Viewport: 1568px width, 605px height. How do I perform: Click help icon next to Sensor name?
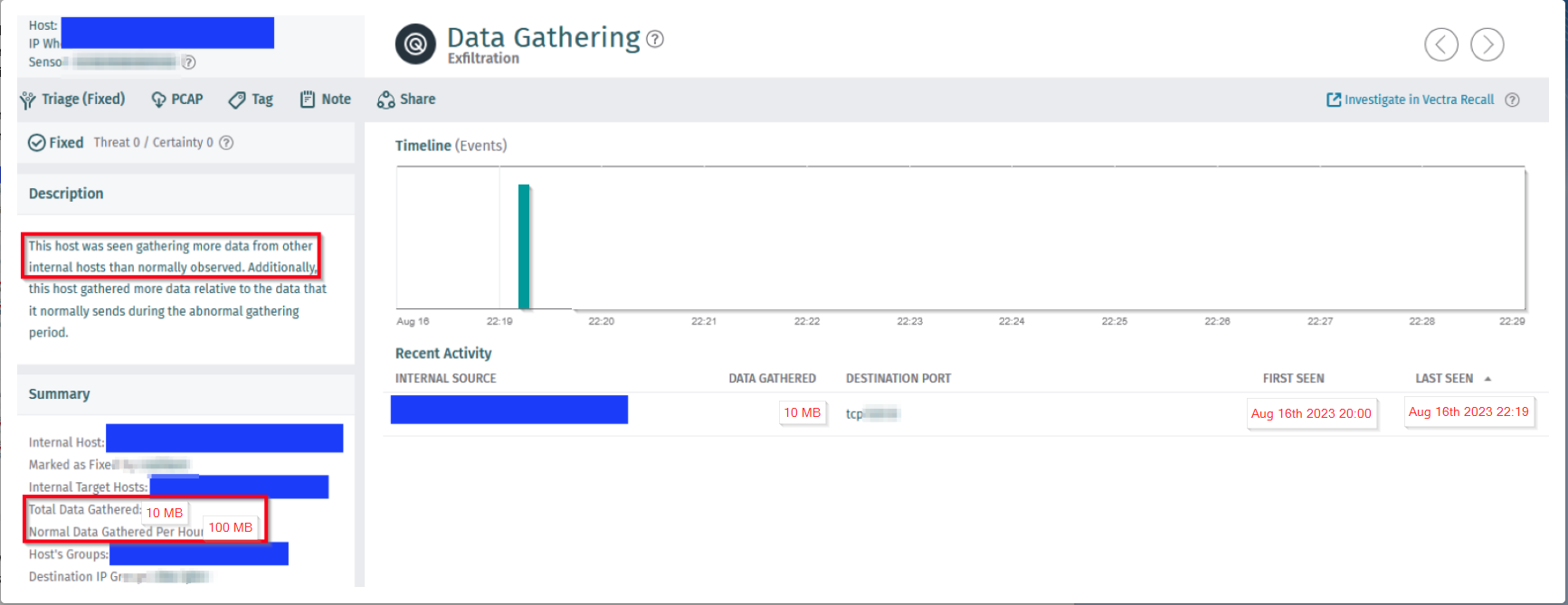click(188, 62)
